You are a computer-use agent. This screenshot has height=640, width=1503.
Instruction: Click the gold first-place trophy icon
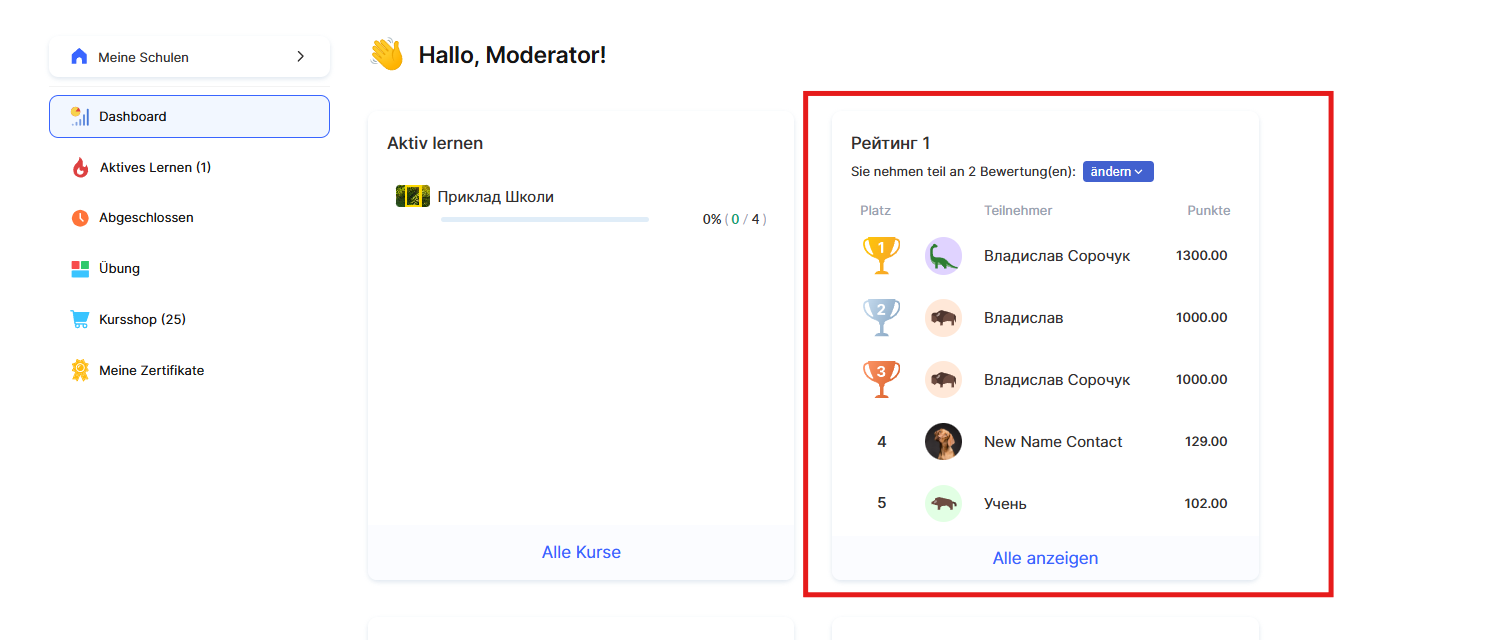(x=881, y=255)
